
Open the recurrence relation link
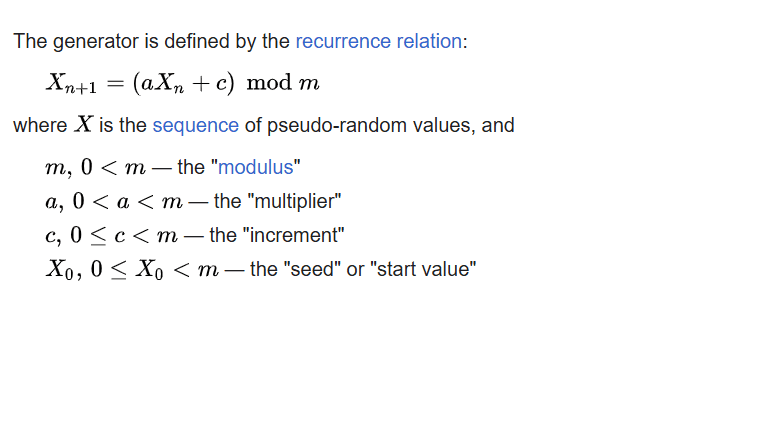coord(379,41)
